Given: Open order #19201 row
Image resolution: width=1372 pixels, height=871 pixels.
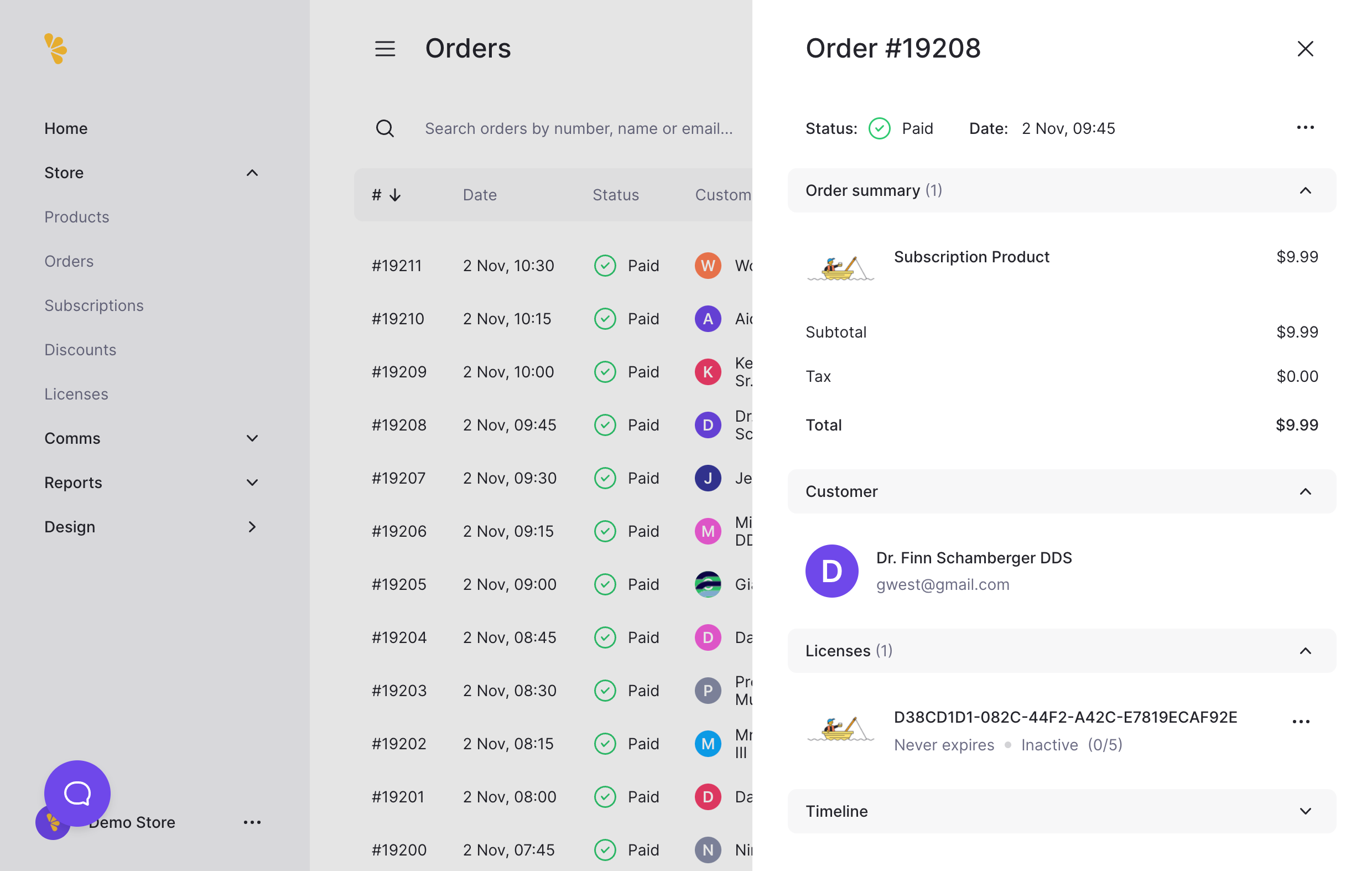Looking at the screenshot, I should click(x=553, y=796).
